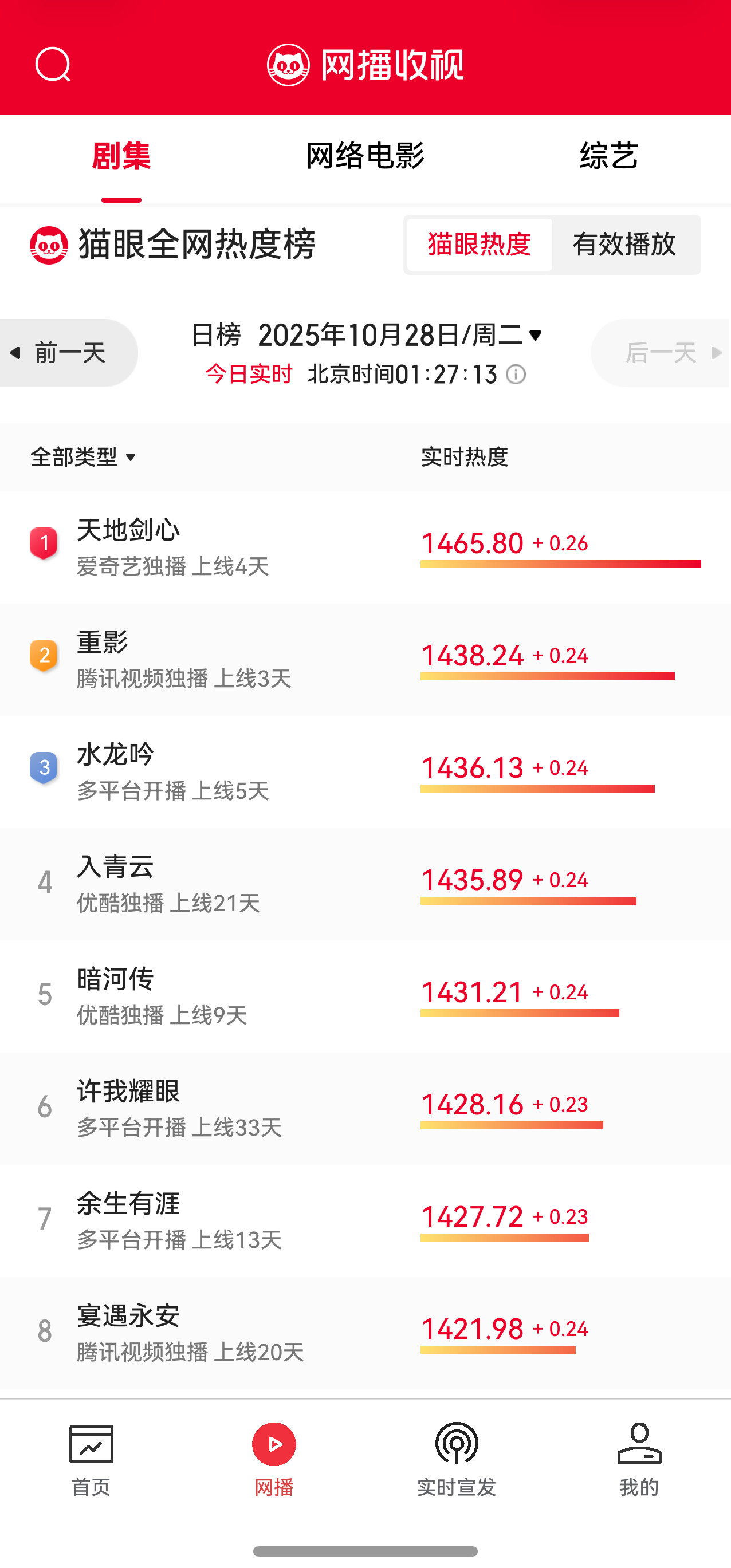Go to 前一天 previous day
Screen dimensions: 731x1568
click(x=68, y=353)
